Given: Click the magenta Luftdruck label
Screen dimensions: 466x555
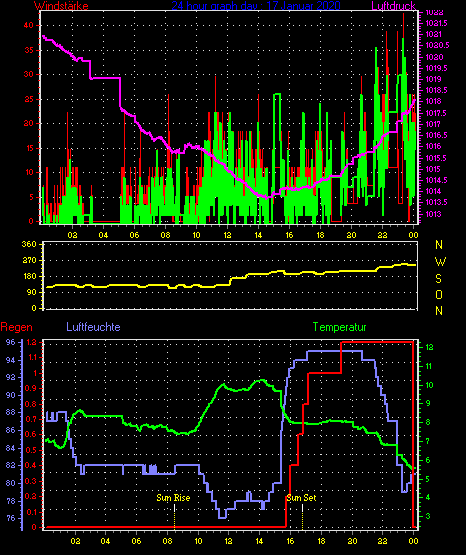Looking at the screenshot, I should pos(393,6).
